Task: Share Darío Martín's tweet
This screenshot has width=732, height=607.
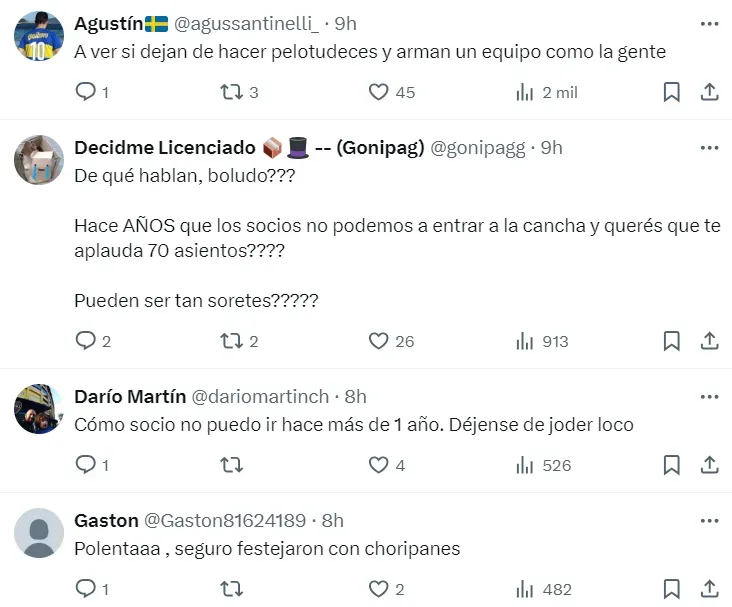Action: 709,465
